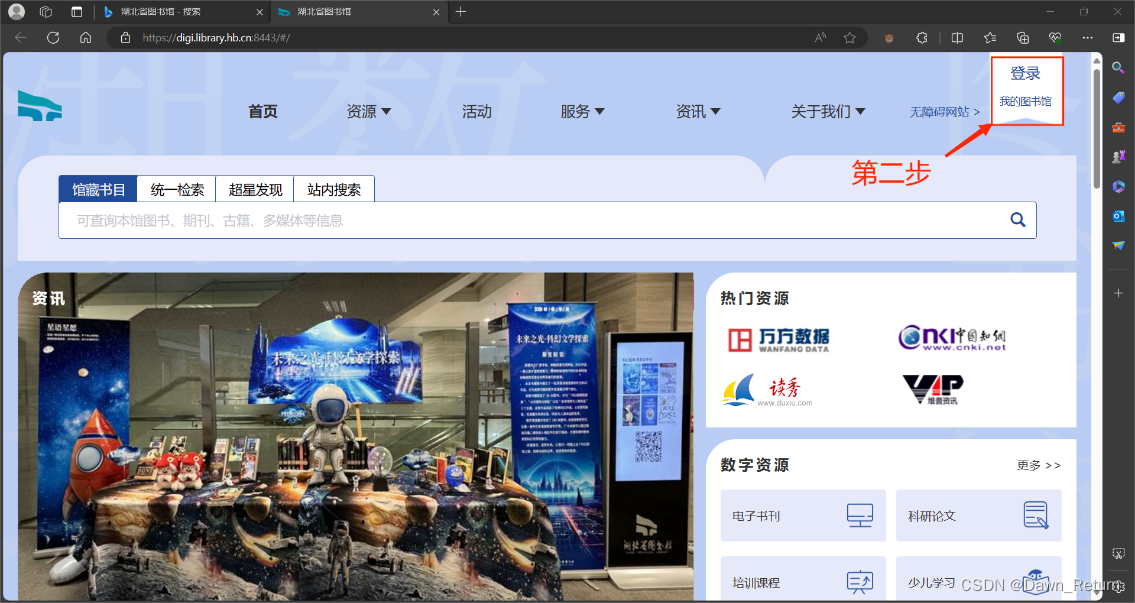1135x603 pixels.
Task: Open browser essentials heart icon
Action: pos(1055,38)
